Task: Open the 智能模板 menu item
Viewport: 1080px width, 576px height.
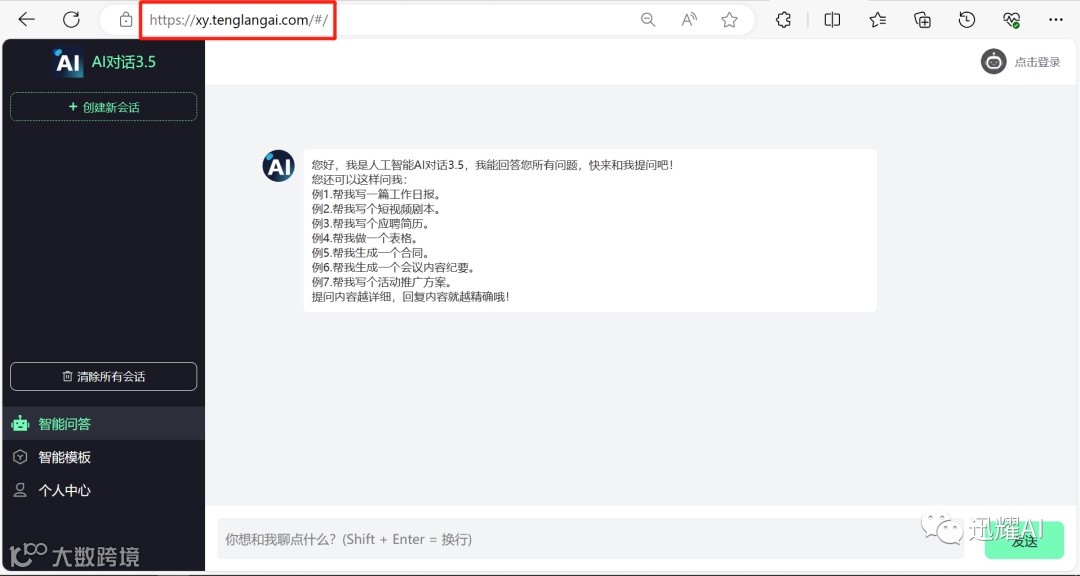Action: click(103, 457)
